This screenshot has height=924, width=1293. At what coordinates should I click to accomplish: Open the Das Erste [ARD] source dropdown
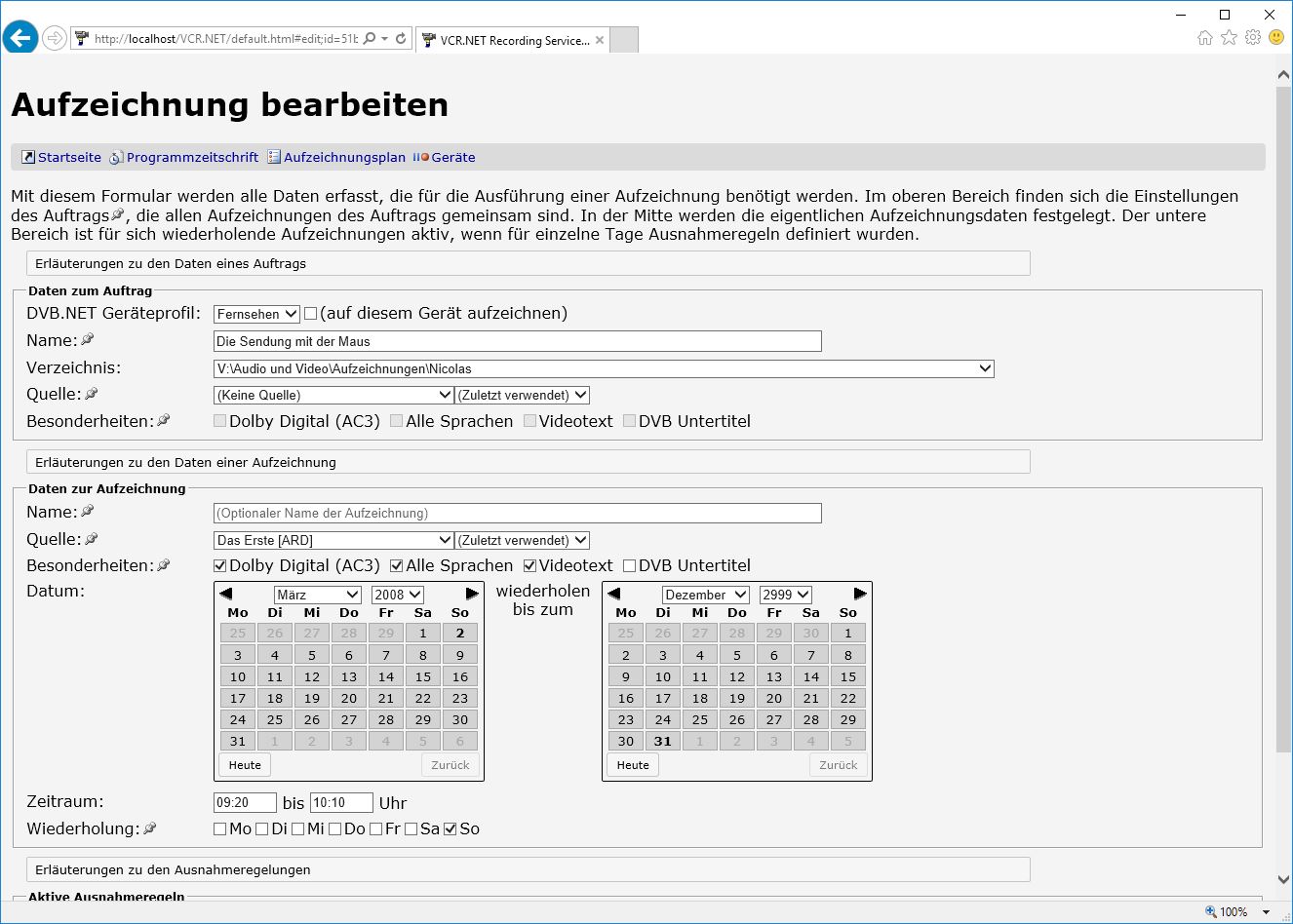coord(333,540)
